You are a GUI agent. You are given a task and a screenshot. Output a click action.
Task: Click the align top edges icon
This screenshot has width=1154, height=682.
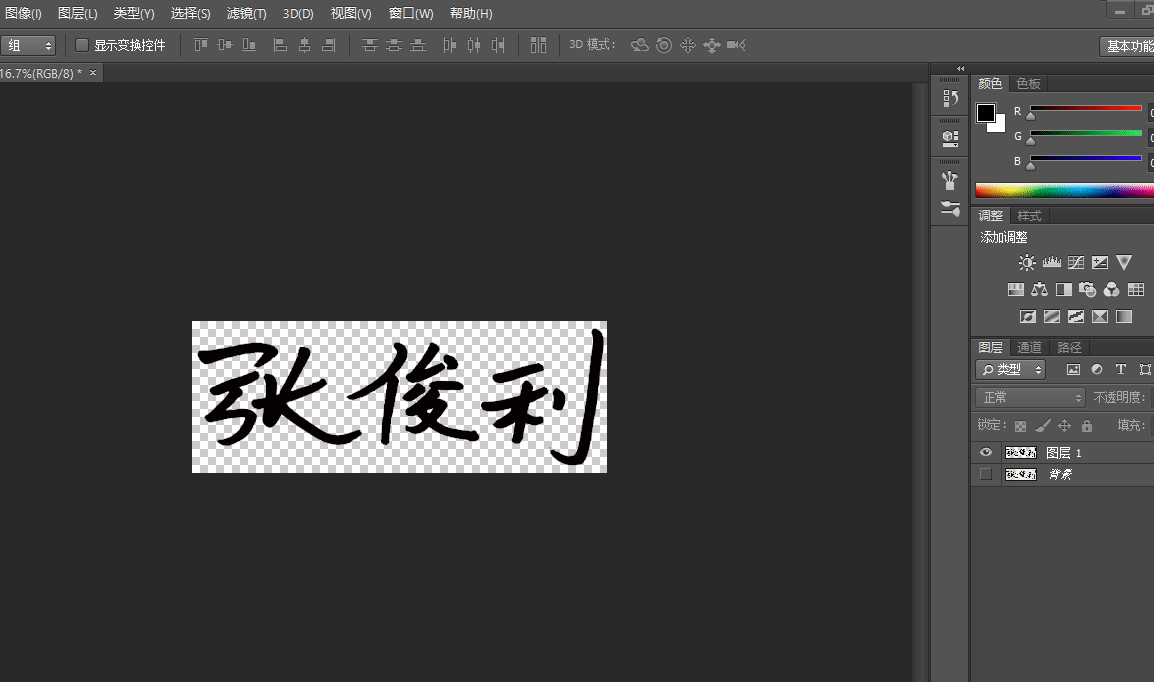coord(201,45)
